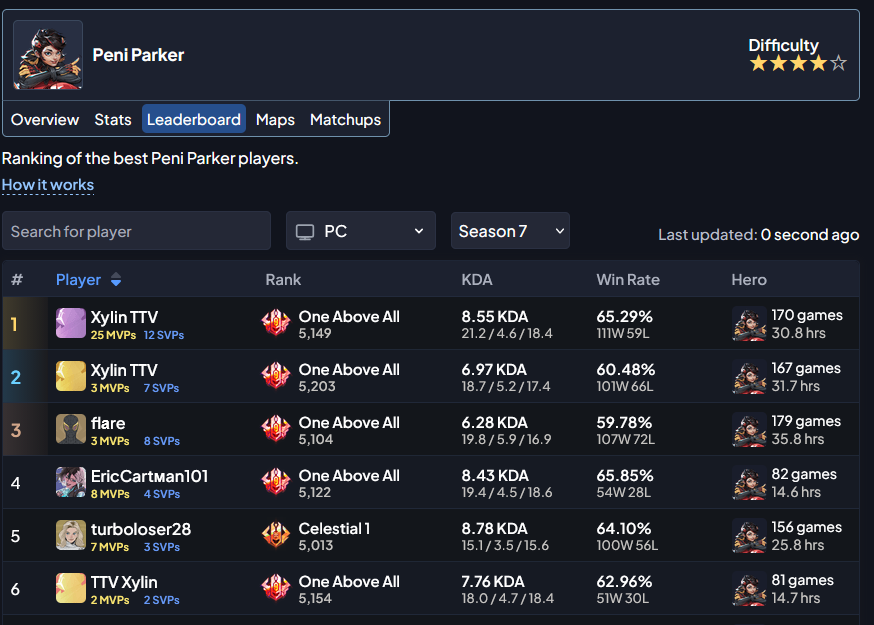Open the Maps tab

tap(275, 119)
